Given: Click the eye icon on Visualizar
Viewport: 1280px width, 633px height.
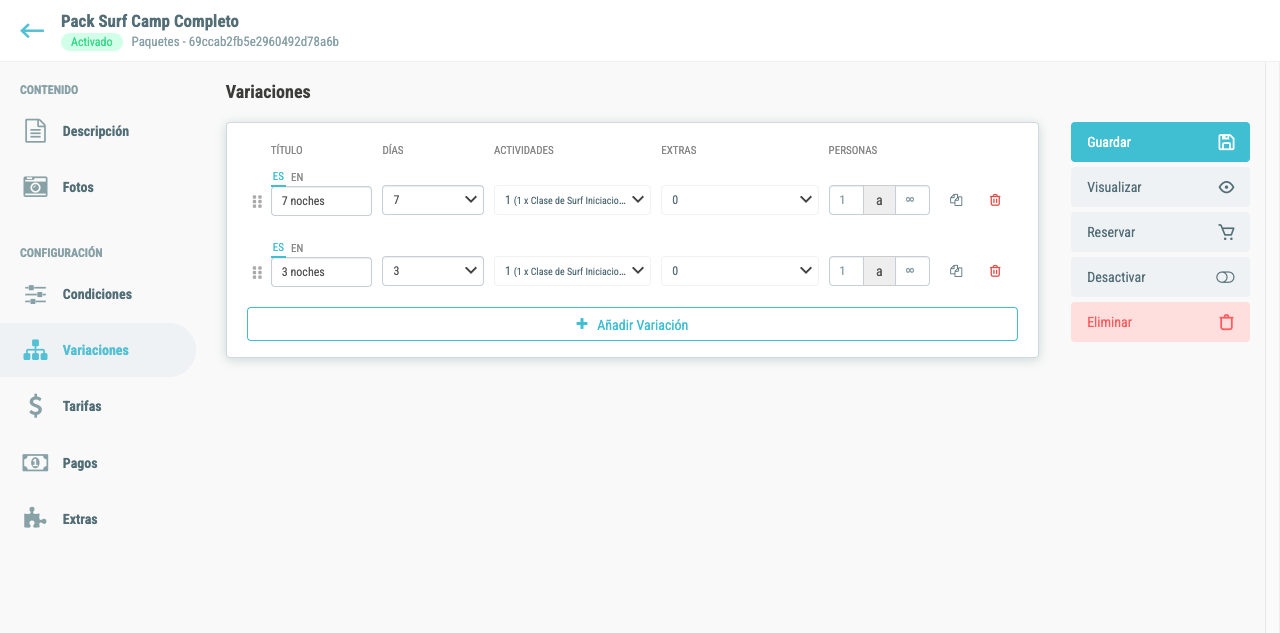Looking at the screenshot, I should click(1226, 187).
